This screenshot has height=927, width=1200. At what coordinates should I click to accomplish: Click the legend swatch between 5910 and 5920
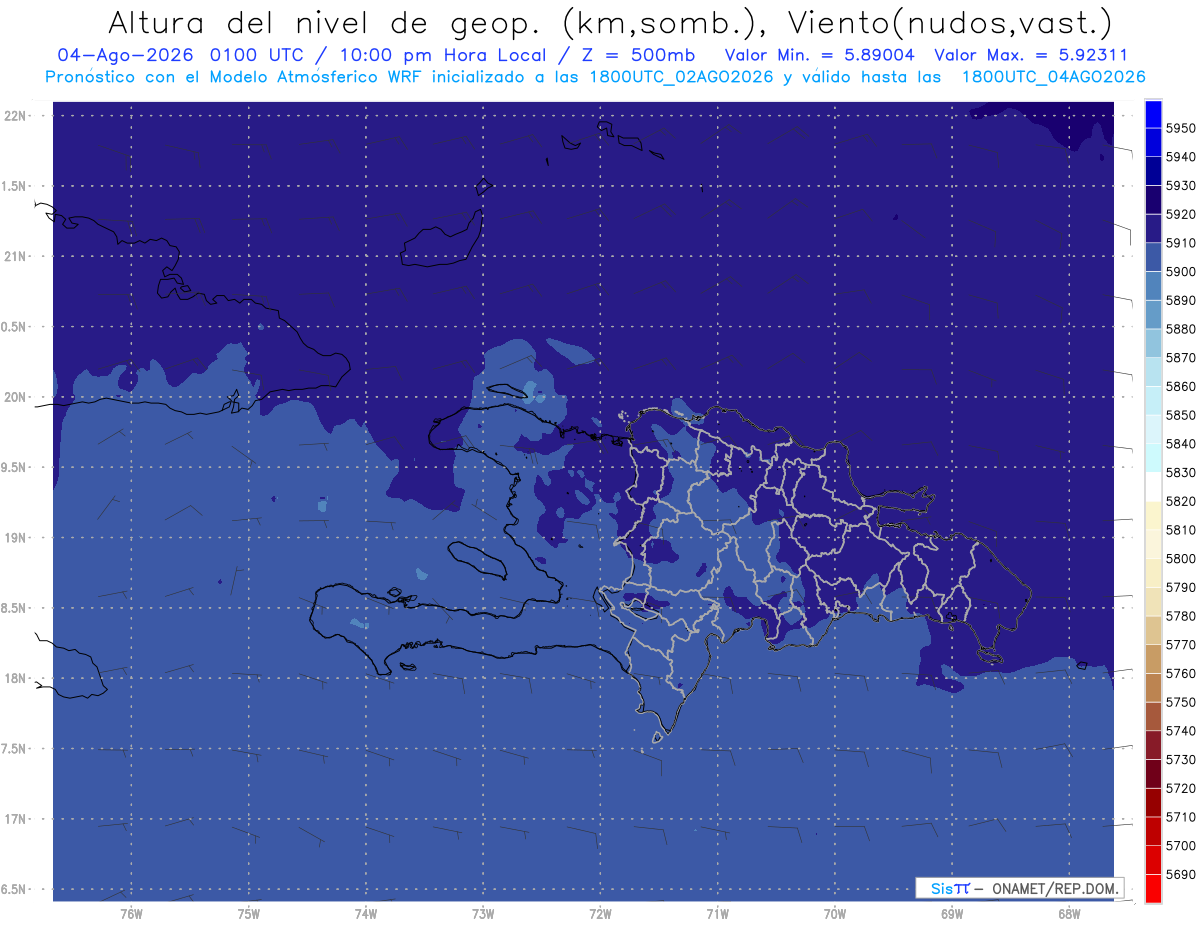click(1153, 229)
